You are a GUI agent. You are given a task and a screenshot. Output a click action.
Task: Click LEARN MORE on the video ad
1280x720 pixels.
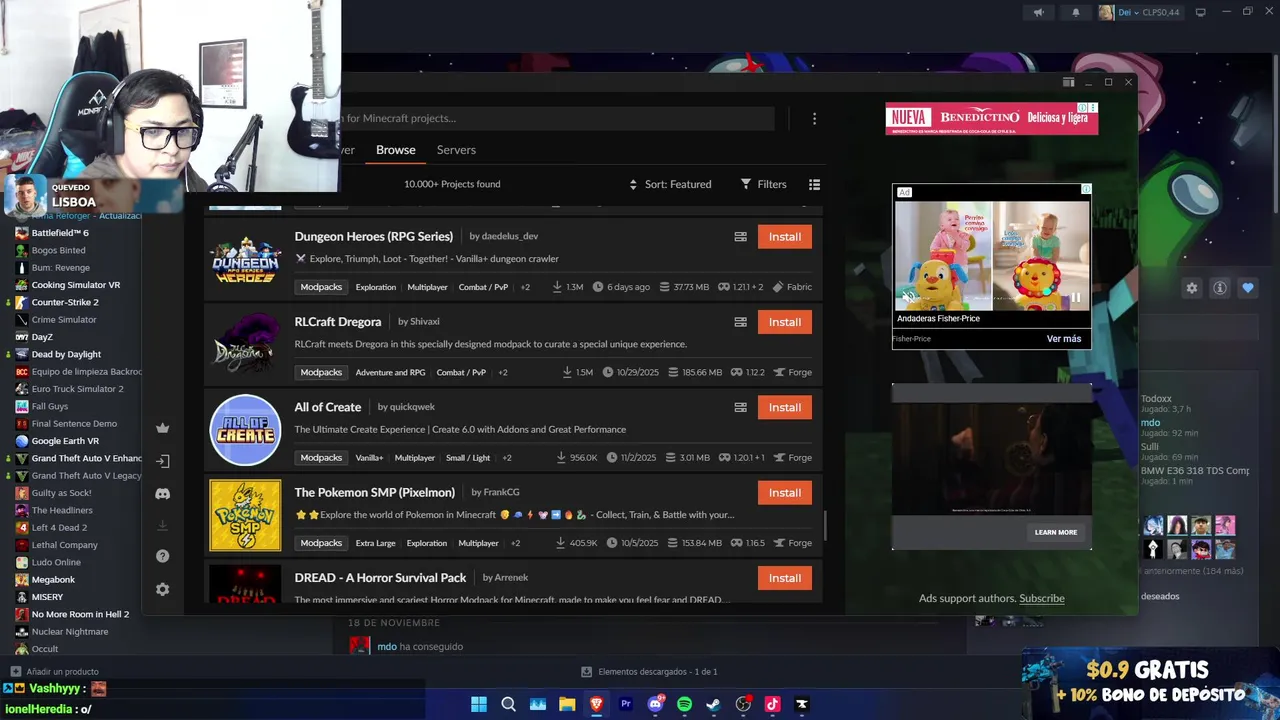pyautogui.click(x=1056, y=532)
